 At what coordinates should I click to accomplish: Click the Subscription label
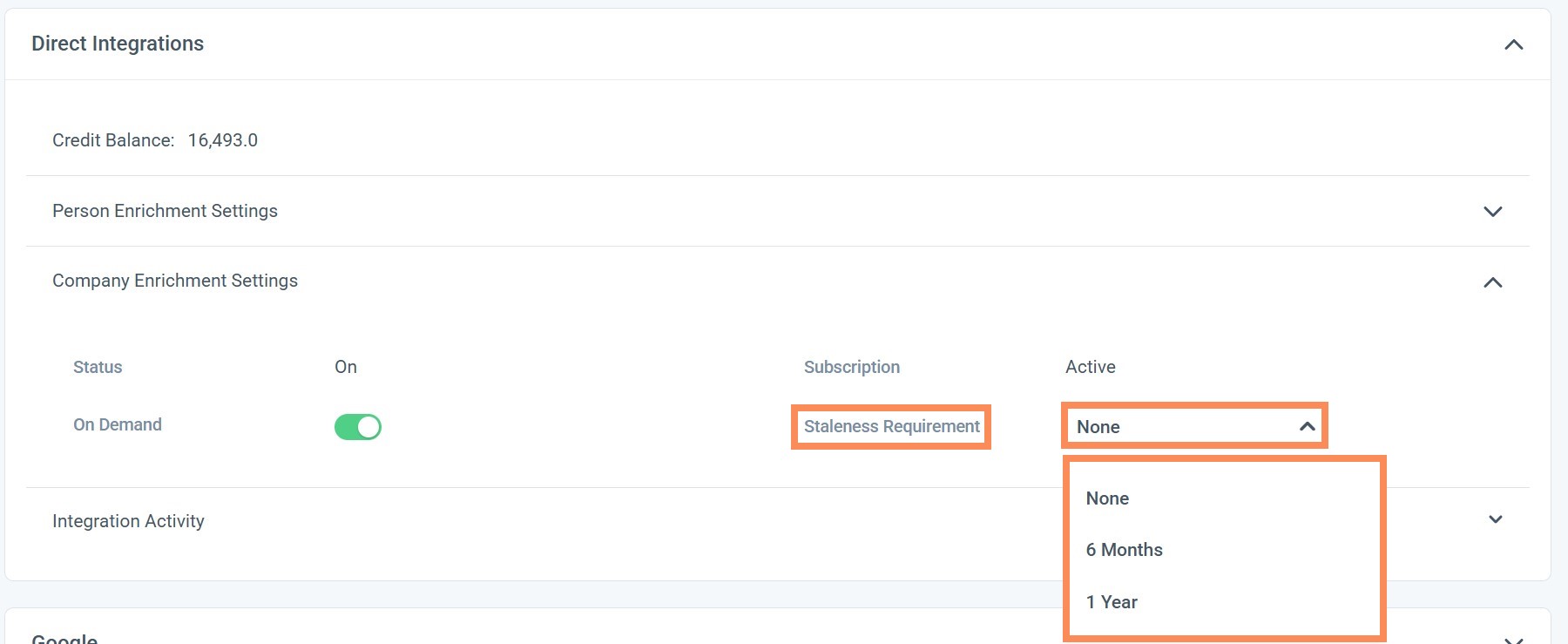click(852, 367)
